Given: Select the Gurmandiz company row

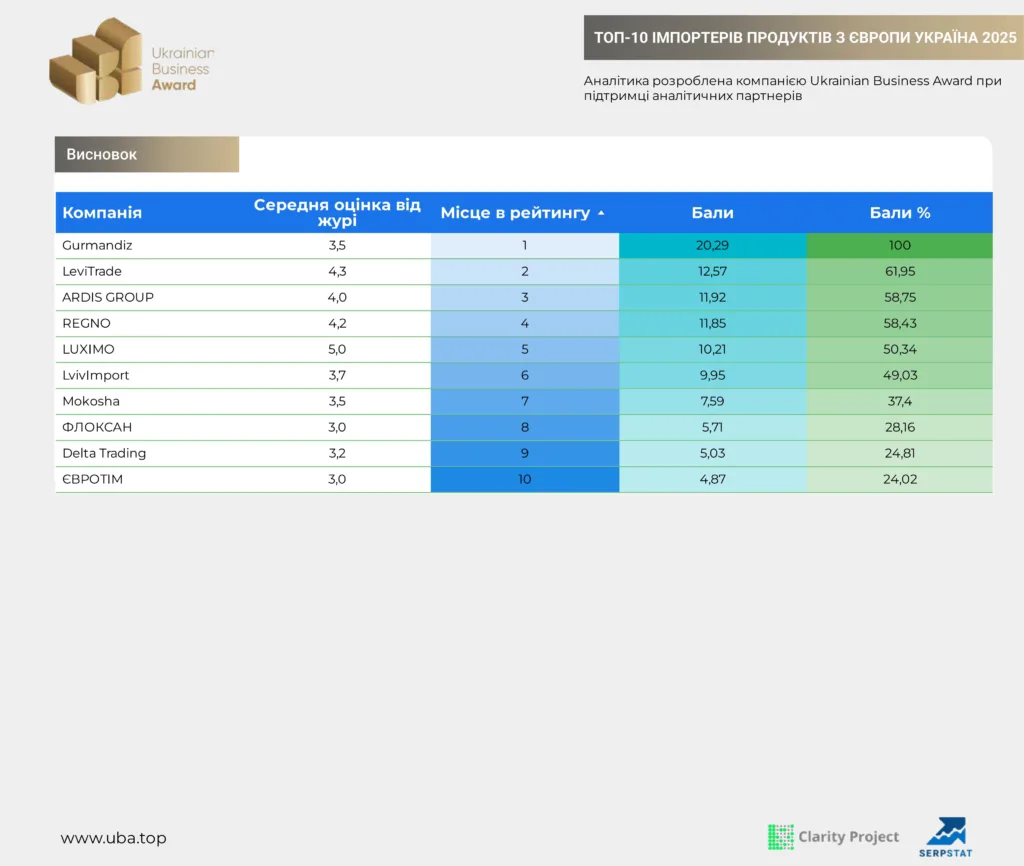Looking at the screenshot, I should (x=524, y=246).
